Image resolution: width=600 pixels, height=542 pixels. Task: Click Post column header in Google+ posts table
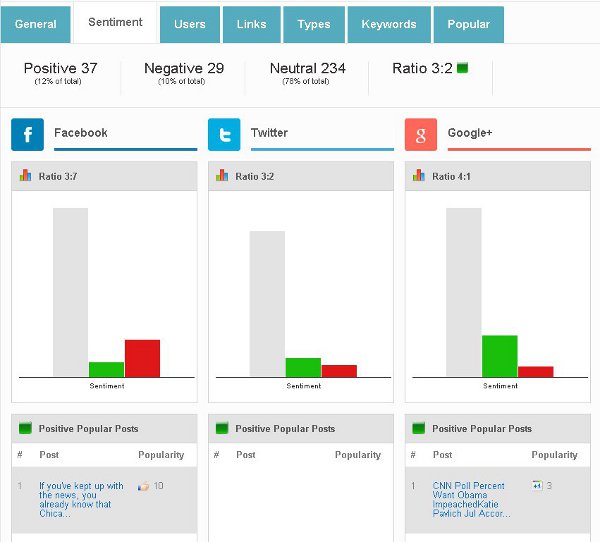tap(442, 455)
